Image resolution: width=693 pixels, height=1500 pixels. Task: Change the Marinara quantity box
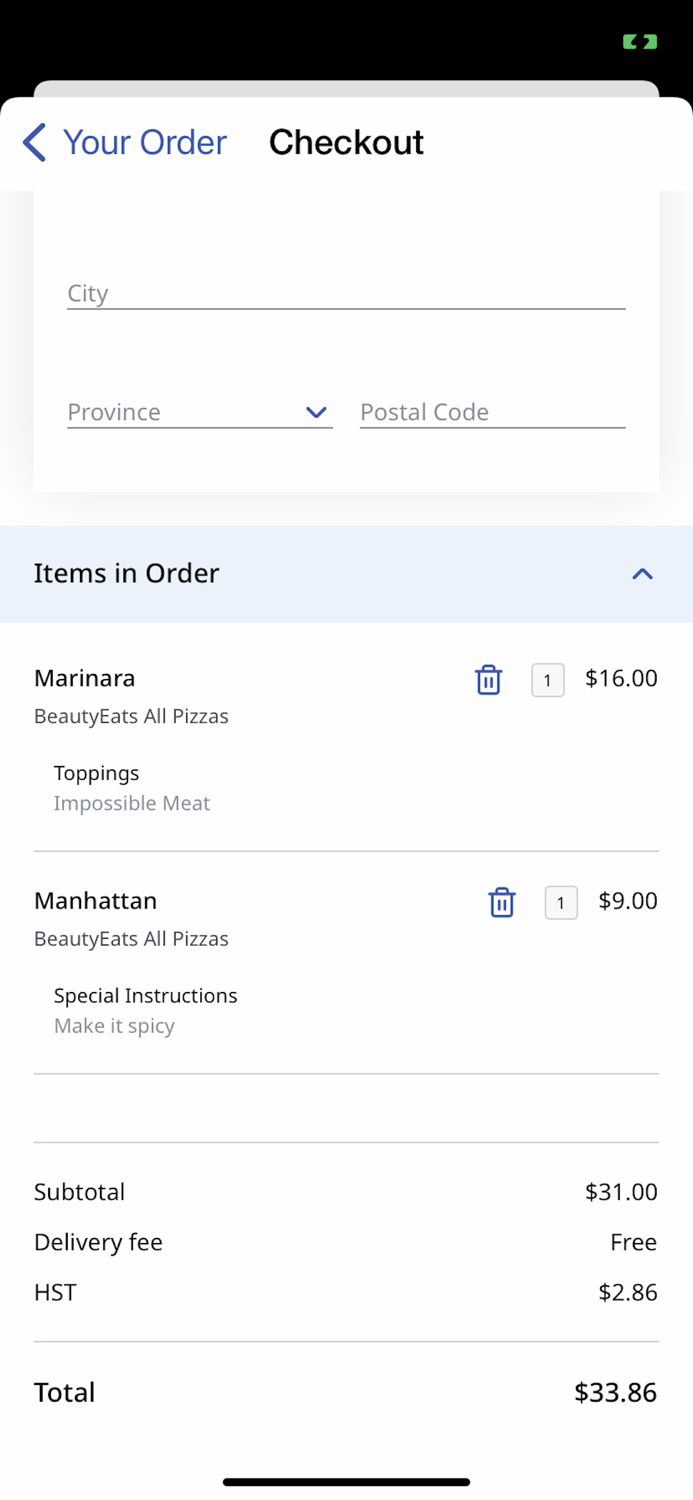pos(547,680)
